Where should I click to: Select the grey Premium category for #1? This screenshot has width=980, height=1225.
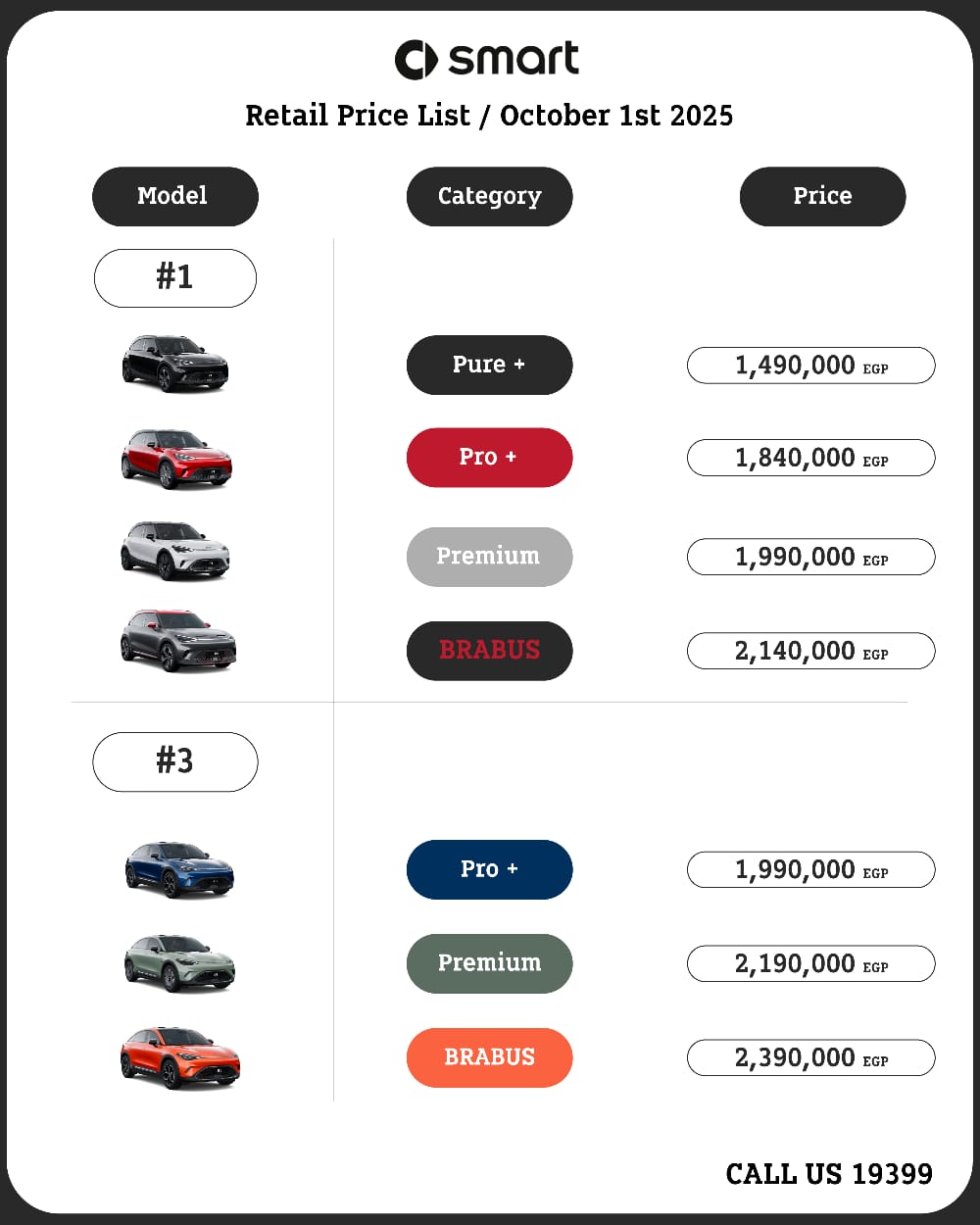489,557
